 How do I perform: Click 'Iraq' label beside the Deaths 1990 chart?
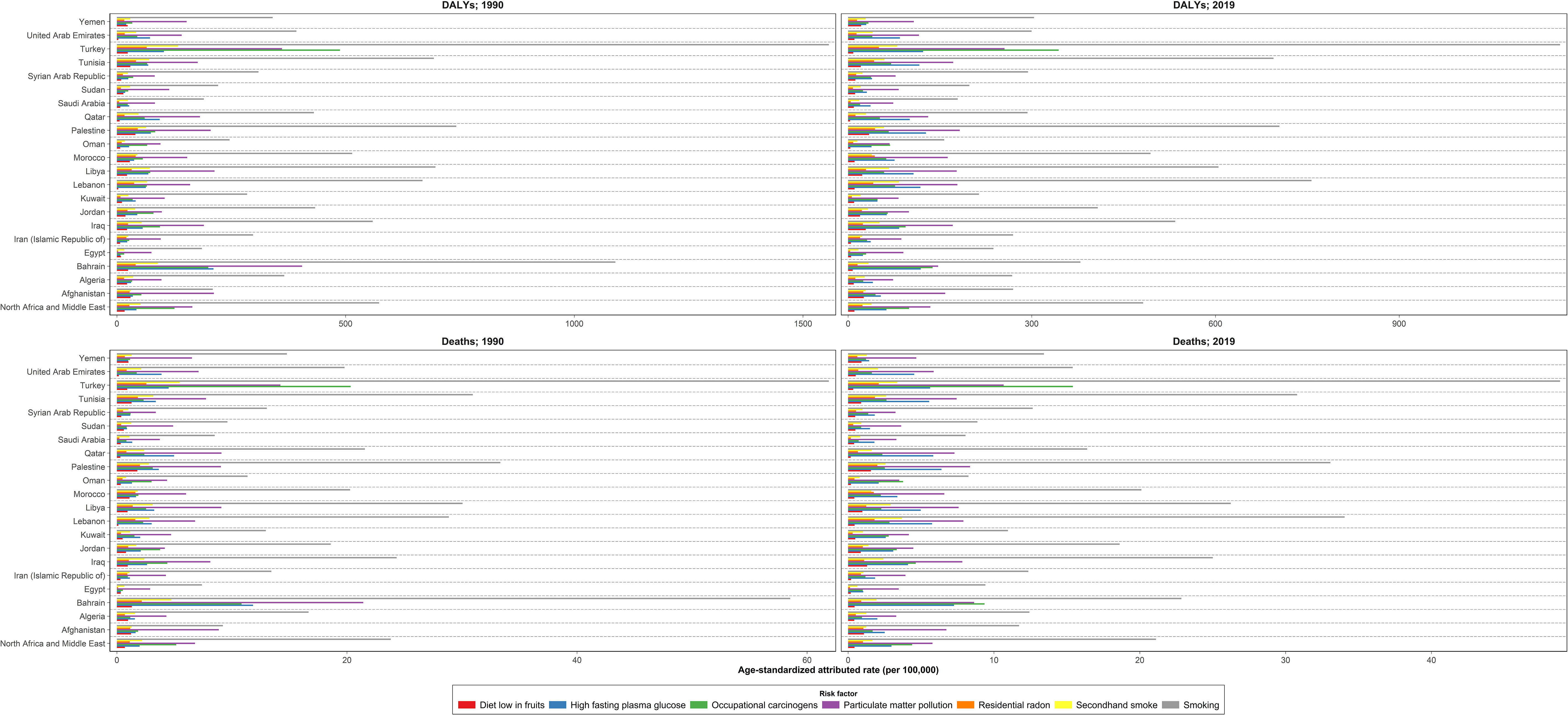98,562
